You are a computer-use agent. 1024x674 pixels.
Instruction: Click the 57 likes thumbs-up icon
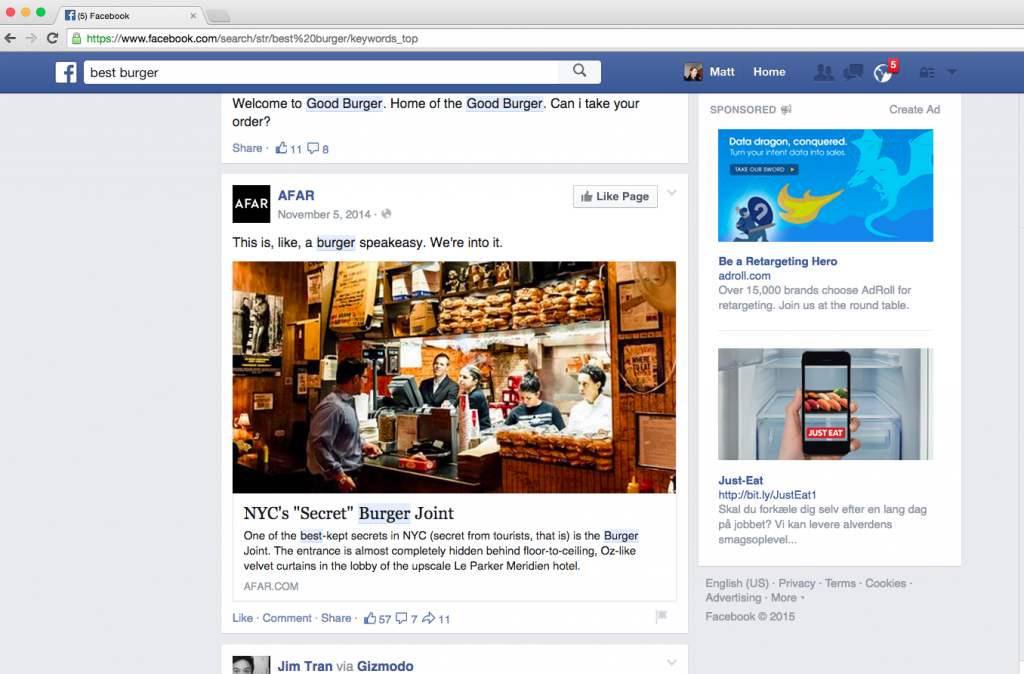(370, 618)
